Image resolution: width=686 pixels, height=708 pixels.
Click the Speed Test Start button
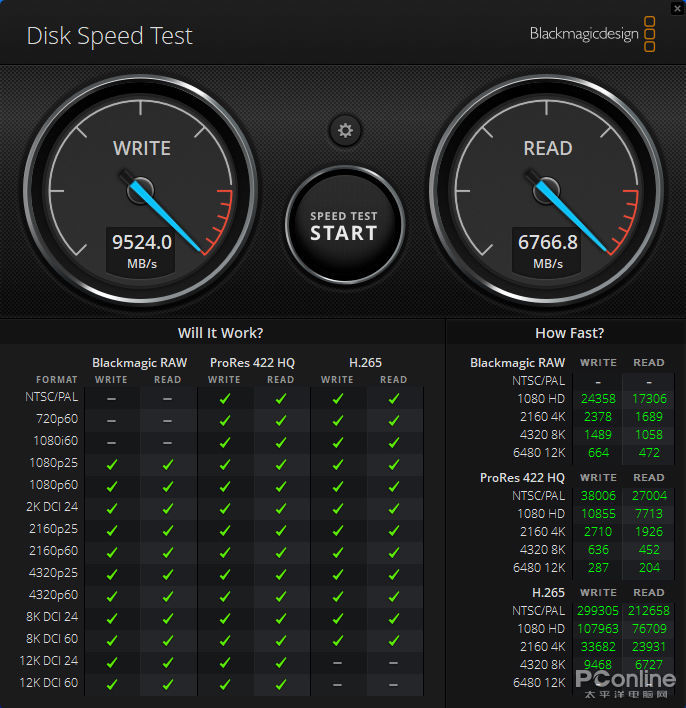coord(345,225)
